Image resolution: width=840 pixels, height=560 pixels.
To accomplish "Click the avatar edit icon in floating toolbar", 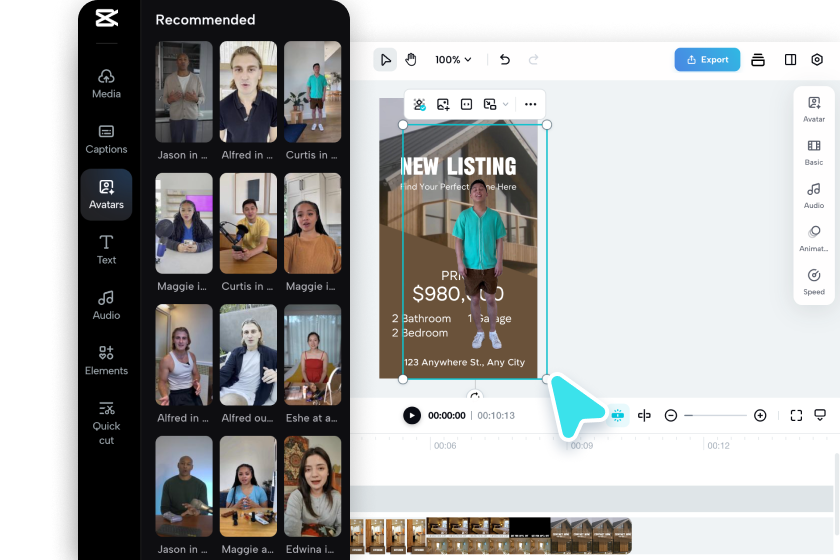I will [x=419, y=104].
